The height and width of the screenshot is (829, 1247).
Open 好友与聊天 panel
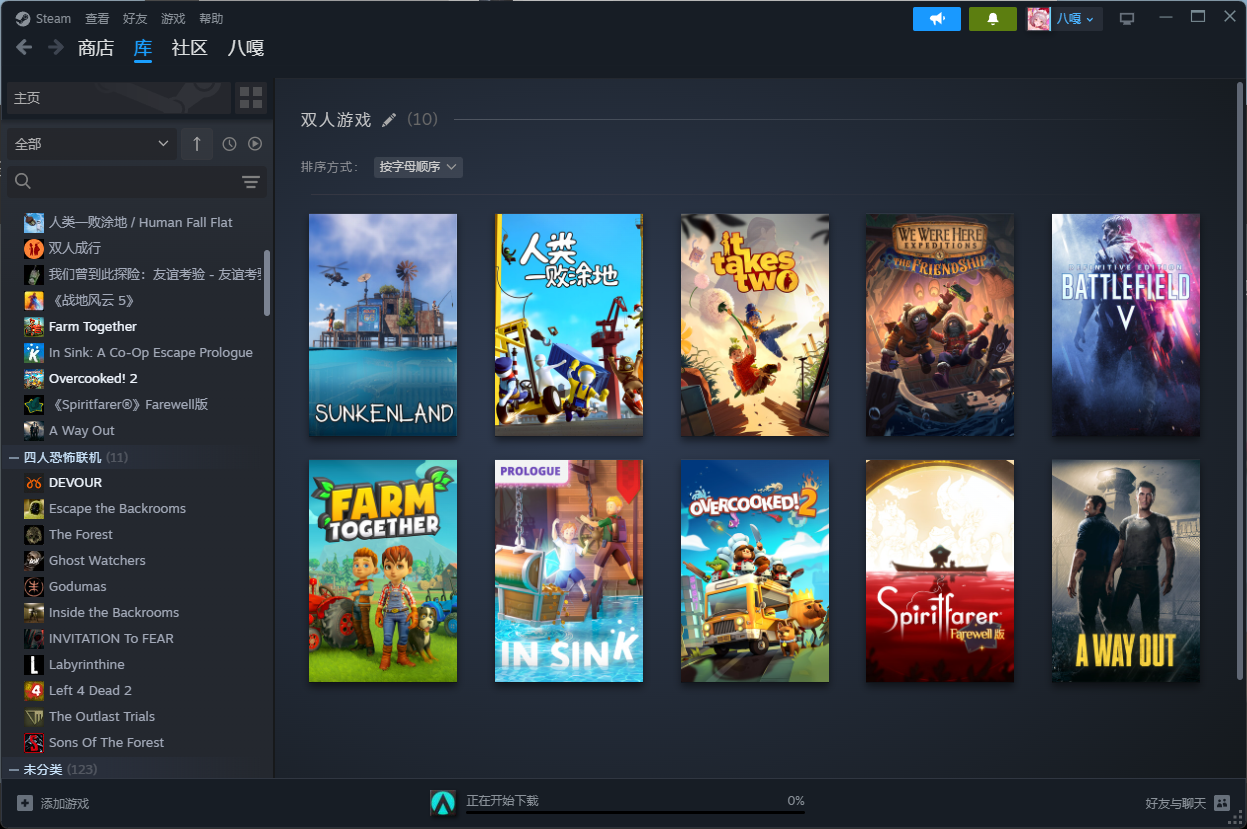(1187, 803)
